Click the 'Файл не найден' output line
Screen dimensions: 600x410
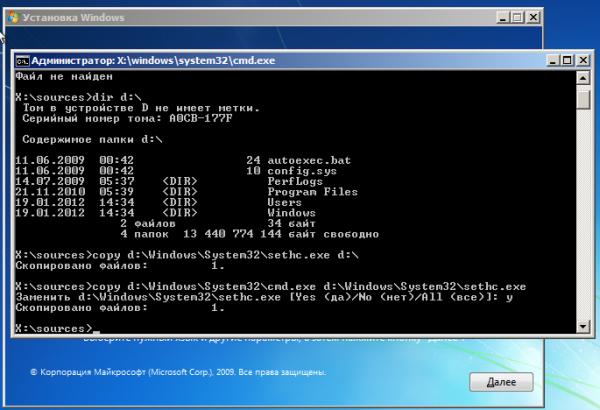click(59, 76)
